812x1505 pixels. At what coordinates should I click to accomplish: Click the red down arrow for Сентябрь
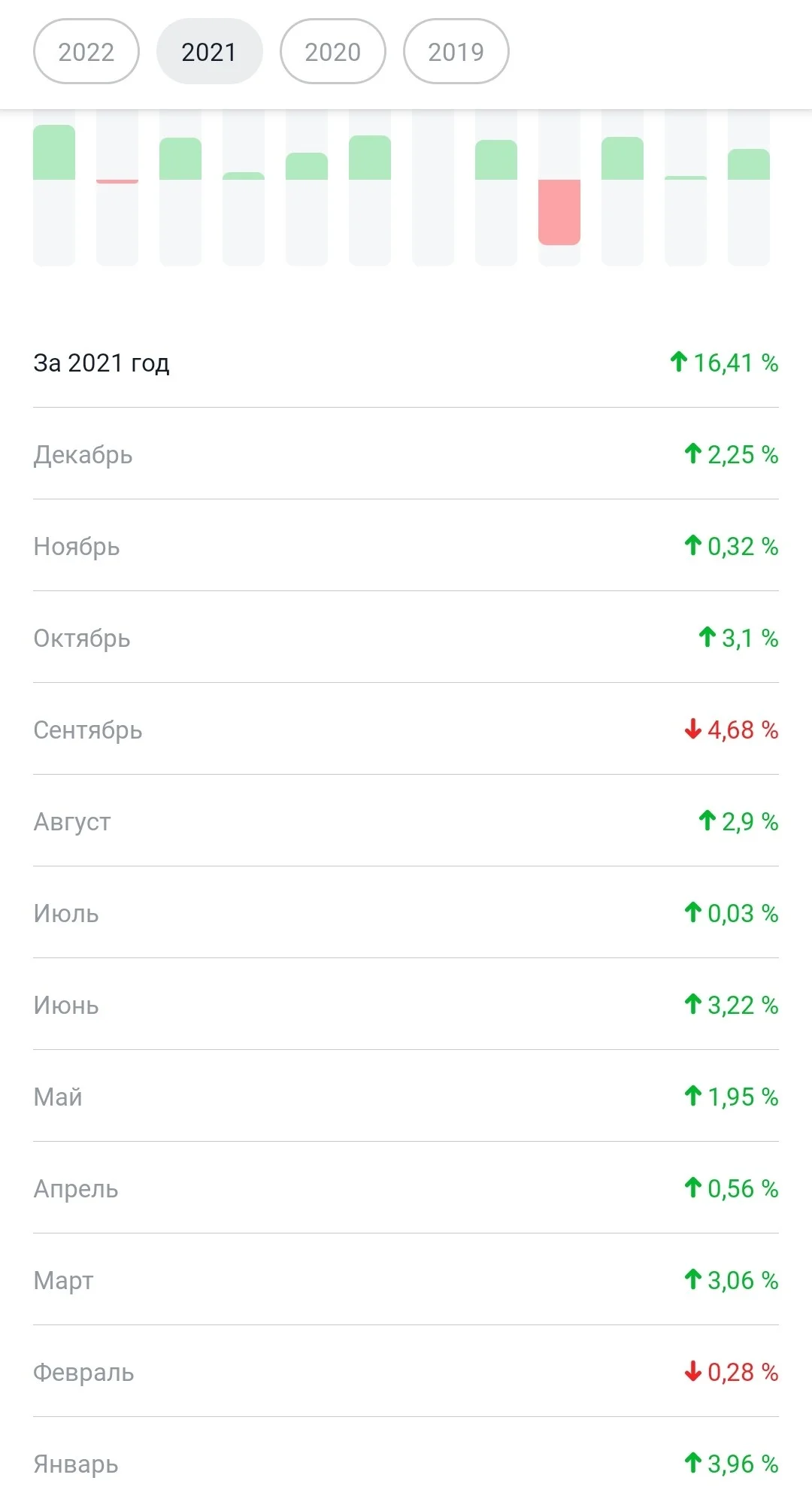click(692, 729)
